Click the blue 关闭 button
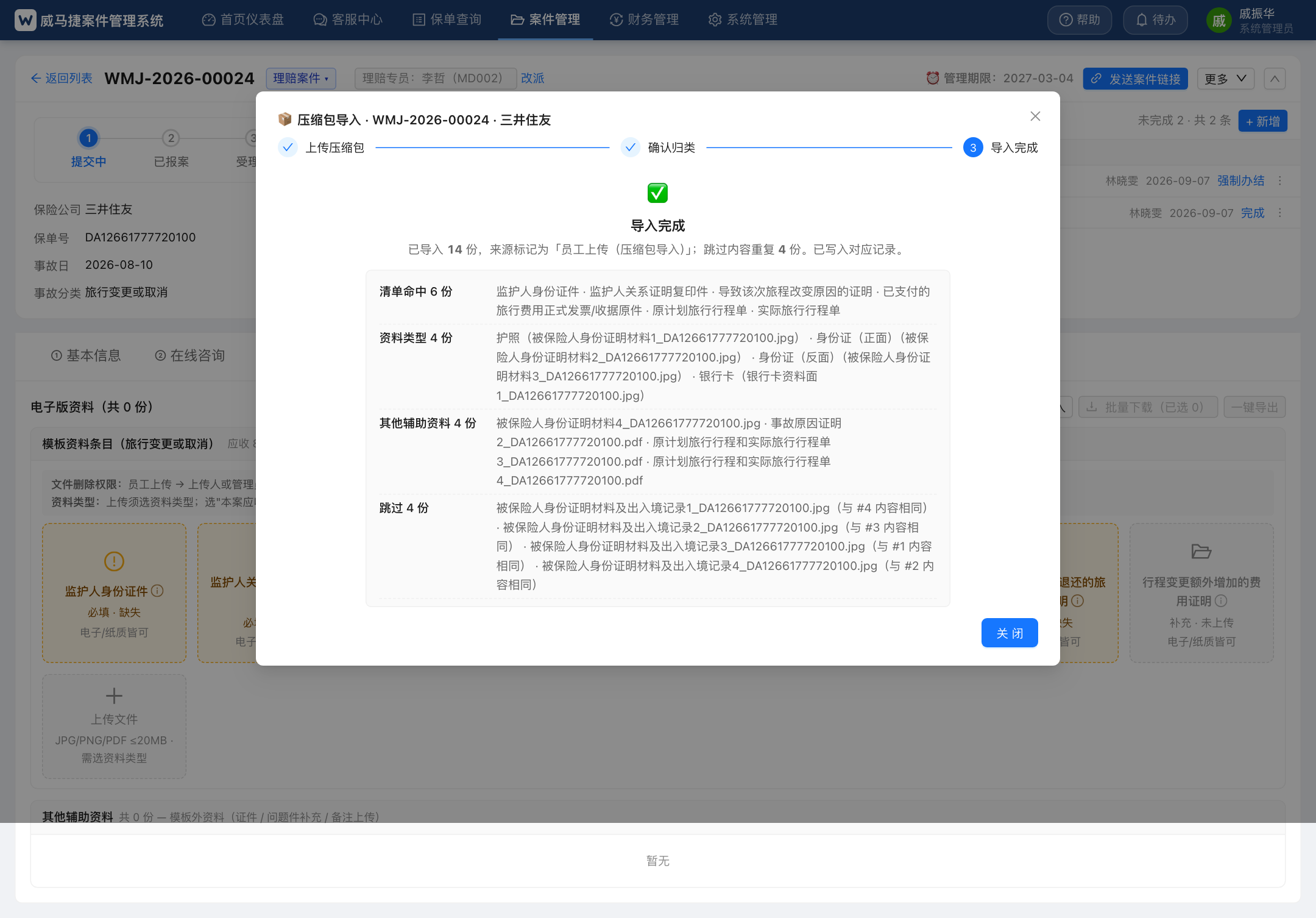 [x=1010, y=633]
